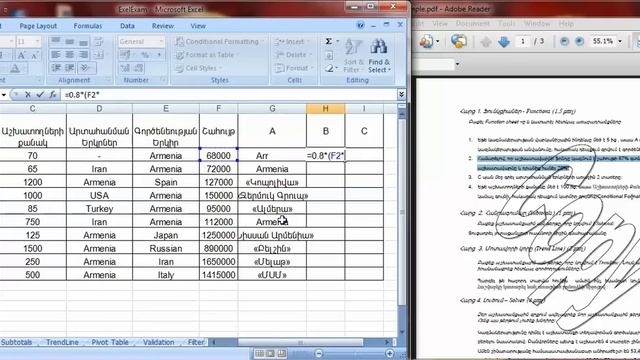The width and height of the screenshot is (640, 360).
Task: Click the Decrease Indent icon
Action: [x=56, y=68]
